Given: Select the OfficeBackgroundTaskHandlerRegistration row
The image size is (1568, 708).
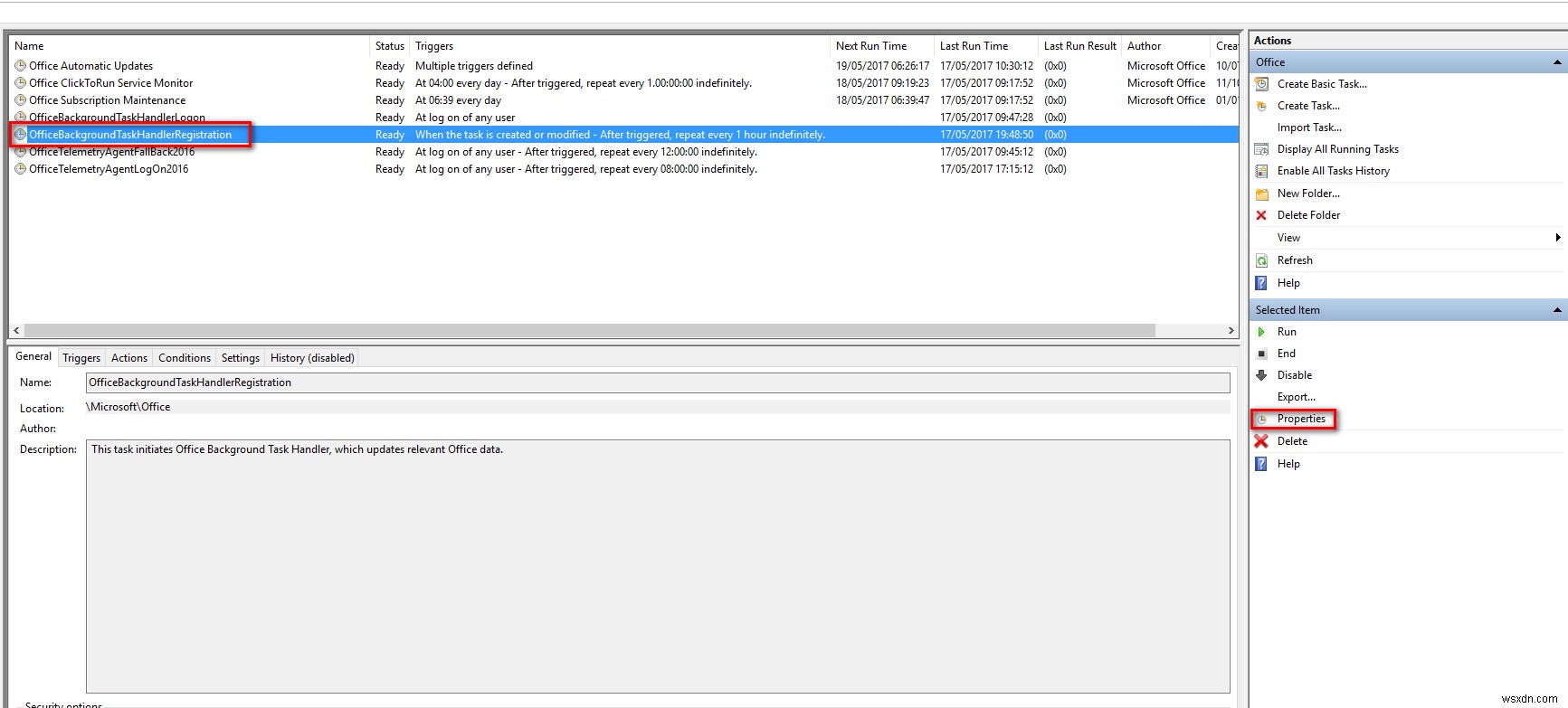Looking at the screenshot, I should (x=624, y=135).
